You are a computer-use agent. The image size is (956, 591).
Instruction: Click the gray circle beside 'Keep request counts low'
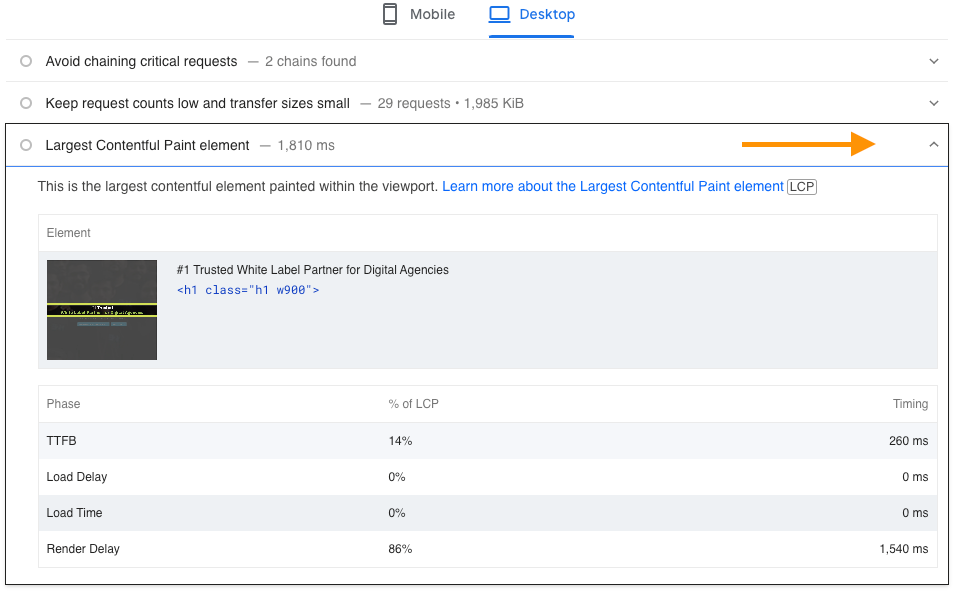(26, 103)
